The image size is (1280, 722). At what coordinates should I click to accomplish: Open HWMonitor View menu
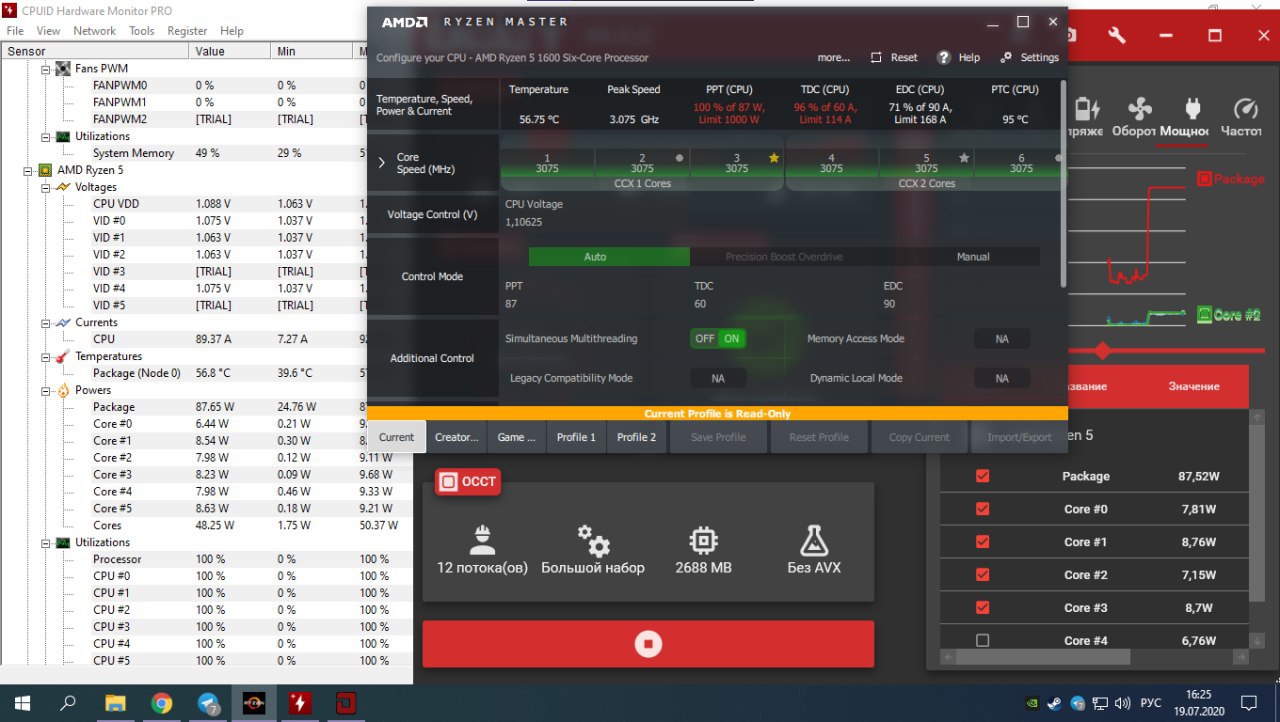point(48,31)
